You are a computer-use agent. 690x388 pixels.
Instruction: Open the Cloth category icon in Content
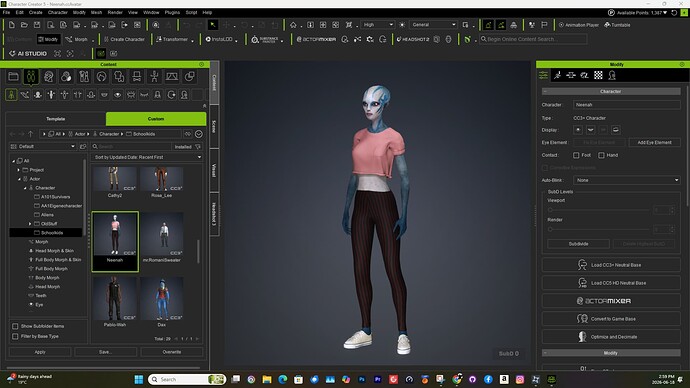pos(119,77)
